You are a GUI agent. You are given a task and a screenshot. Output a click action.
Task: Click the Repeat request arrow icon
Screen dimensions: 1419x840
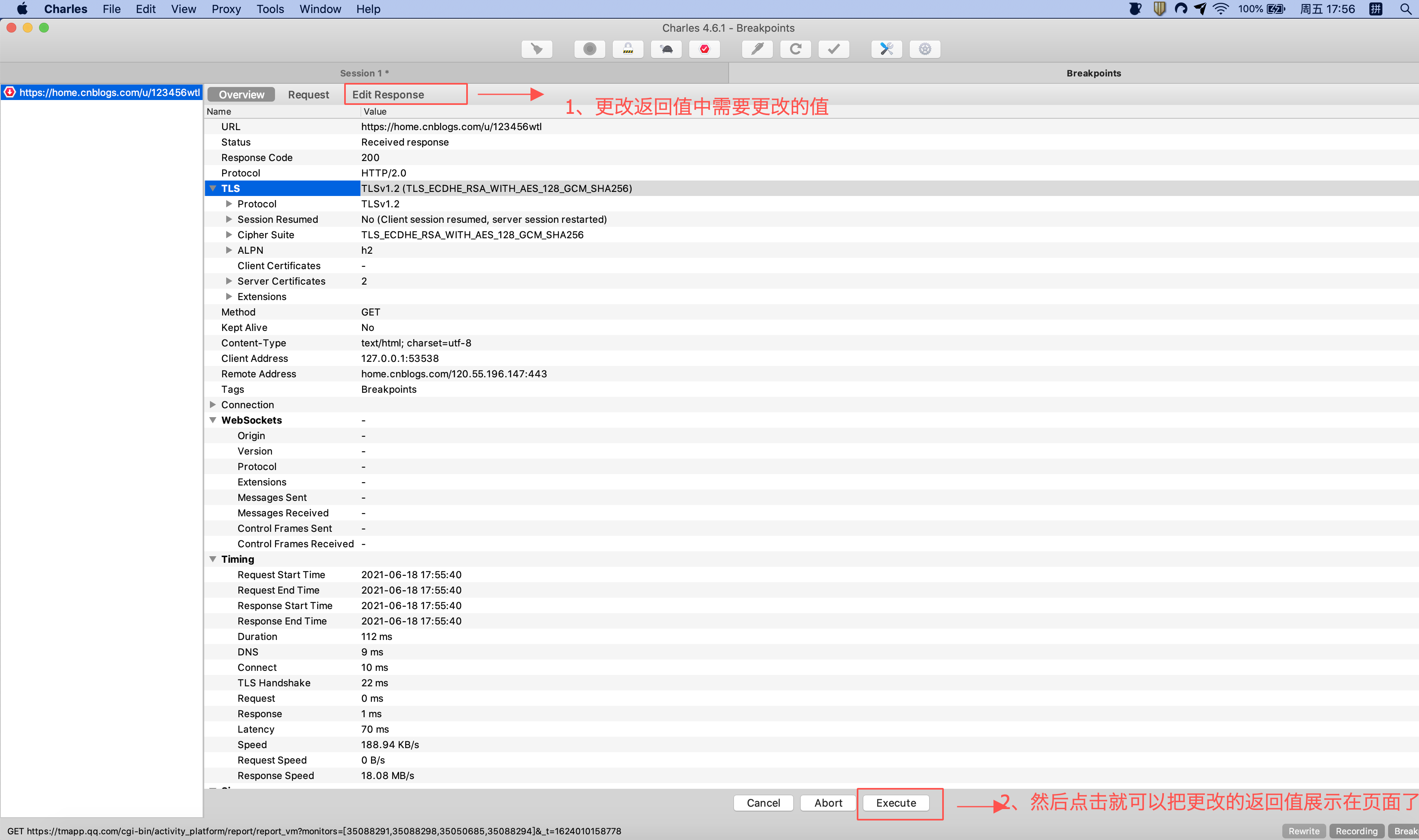[x=796, y=49]
